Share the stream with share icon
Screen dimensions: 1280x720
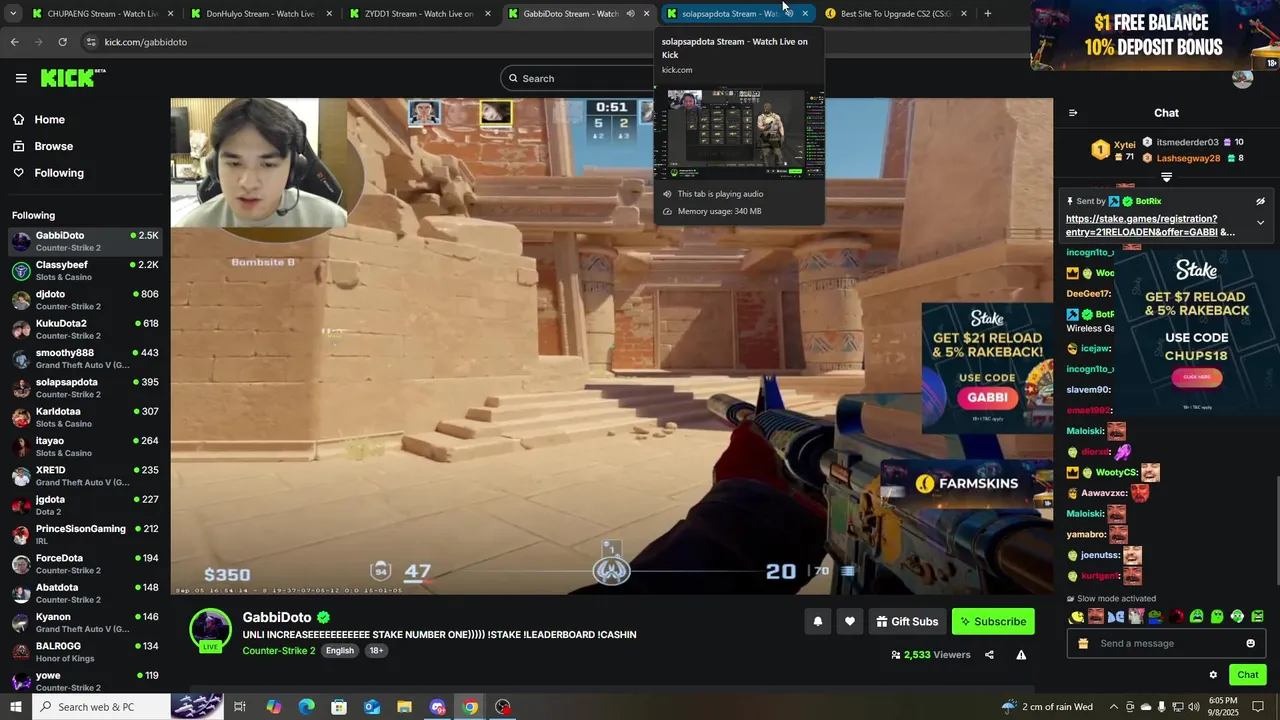pyautogui.click(x=989, y=655)
